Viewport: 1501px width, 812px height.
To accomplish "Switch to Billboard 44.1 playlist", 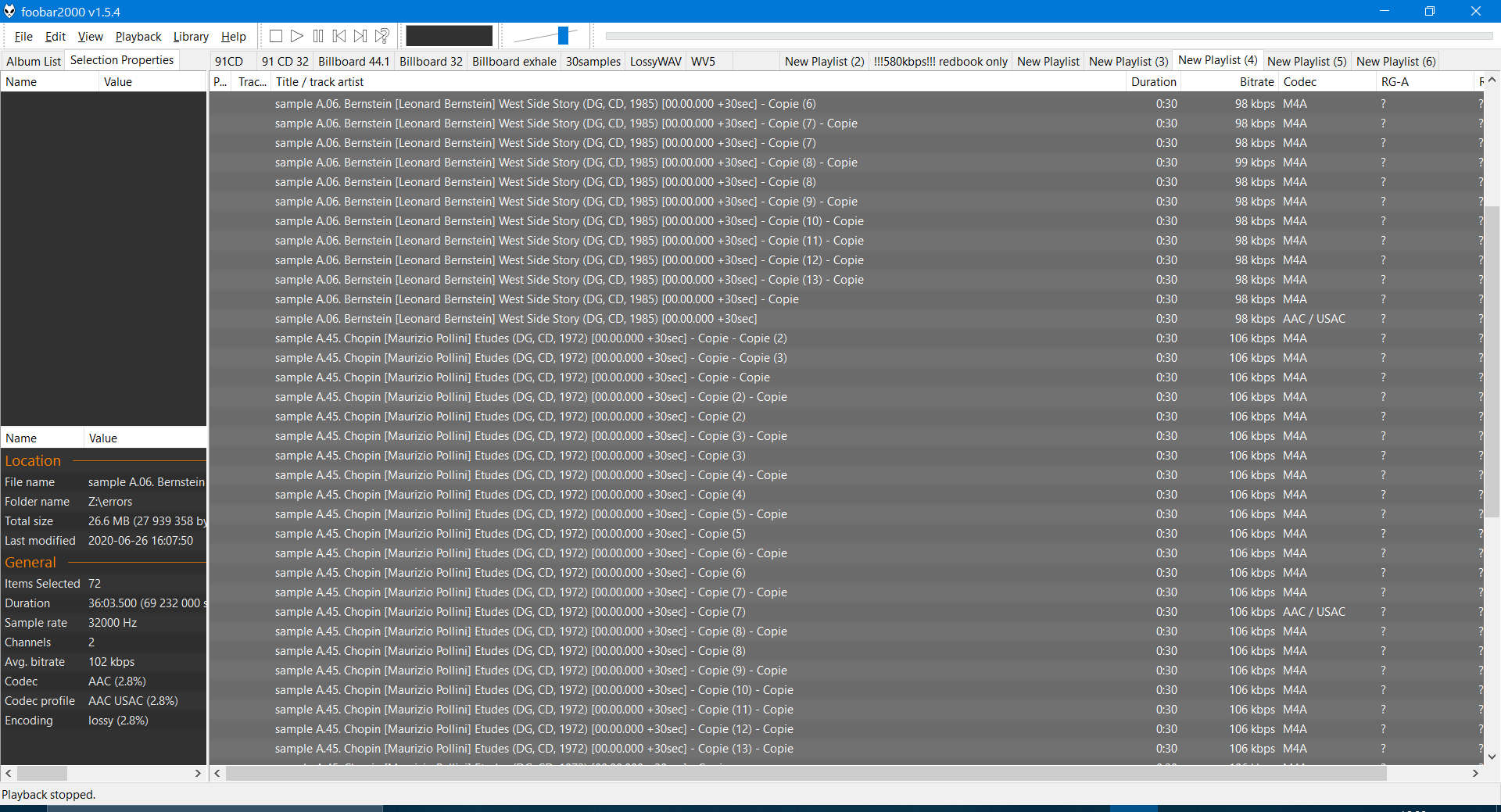I will 354,62.
